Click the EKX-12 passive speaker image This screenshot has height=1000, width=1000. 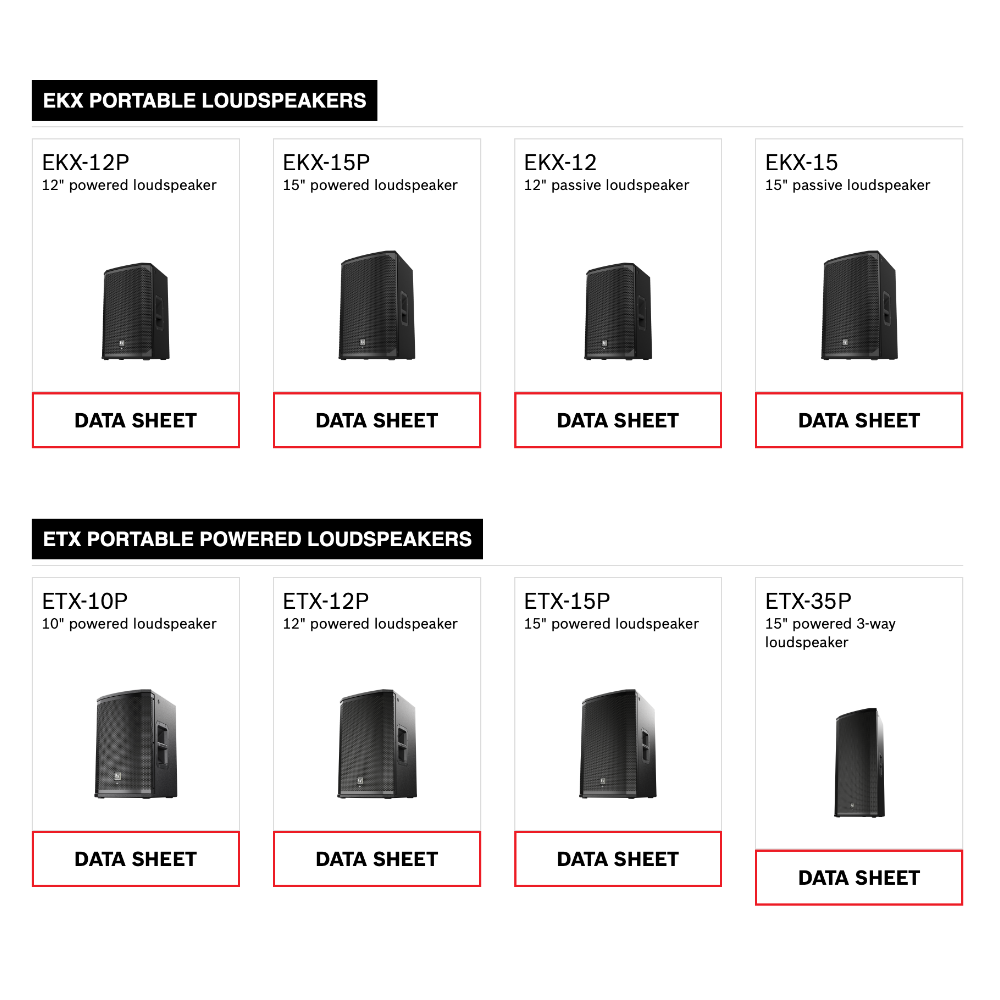coord(618,311)
